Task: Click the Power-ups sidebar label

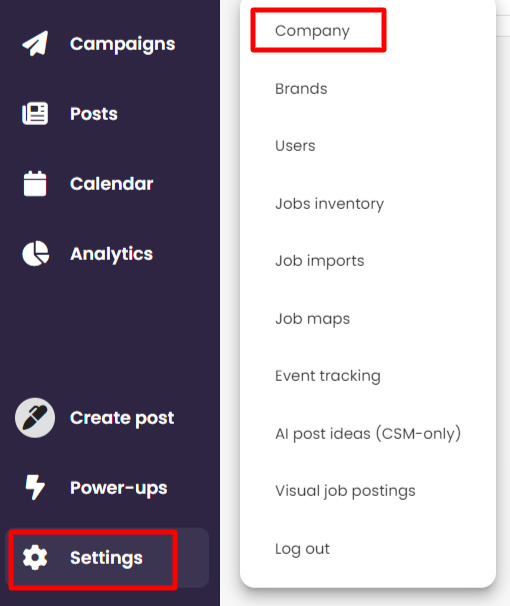Action: tap(119, 488)
